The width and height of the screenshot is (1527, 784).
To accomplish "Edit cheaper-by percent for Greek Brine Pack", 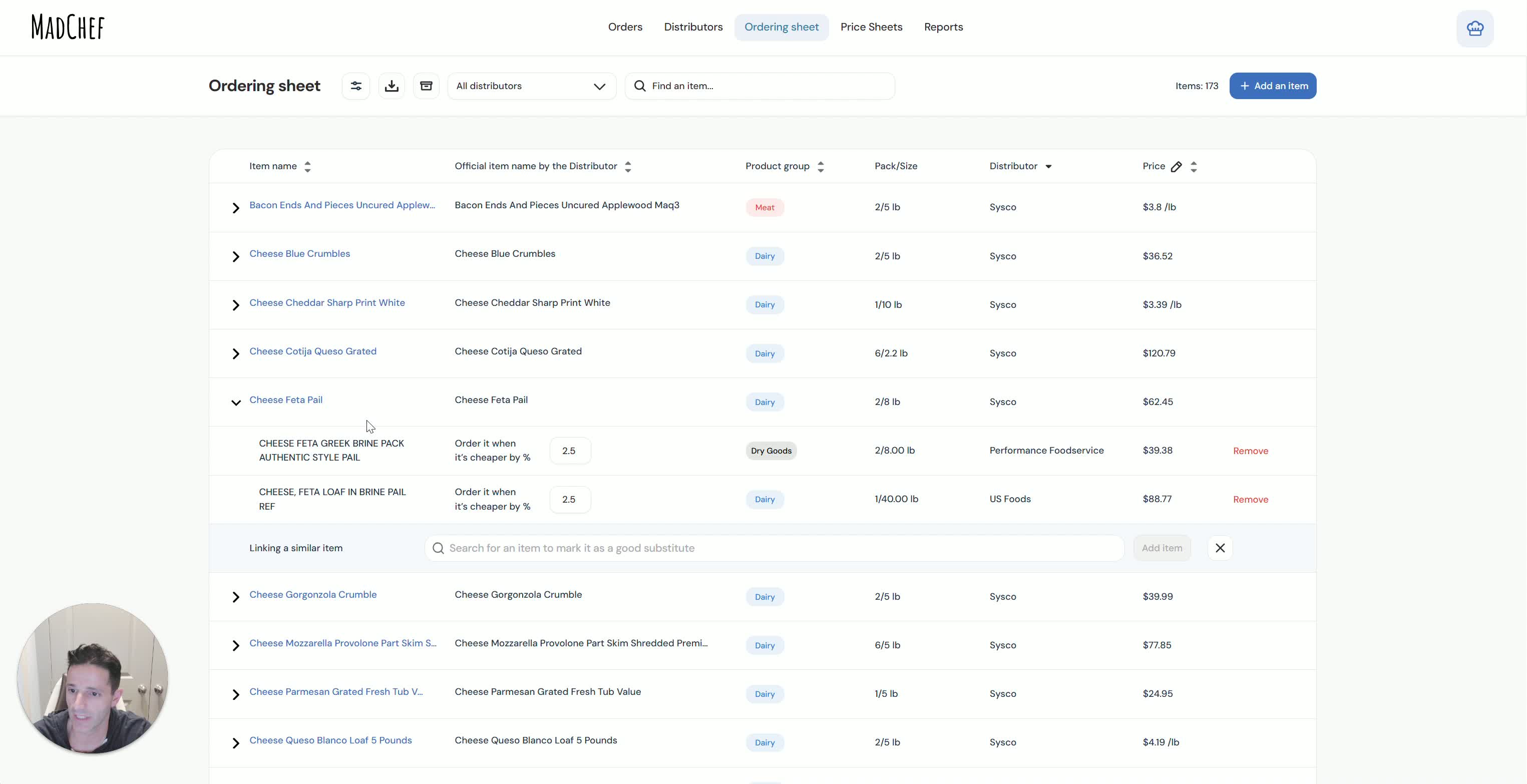I will point(570,451).
